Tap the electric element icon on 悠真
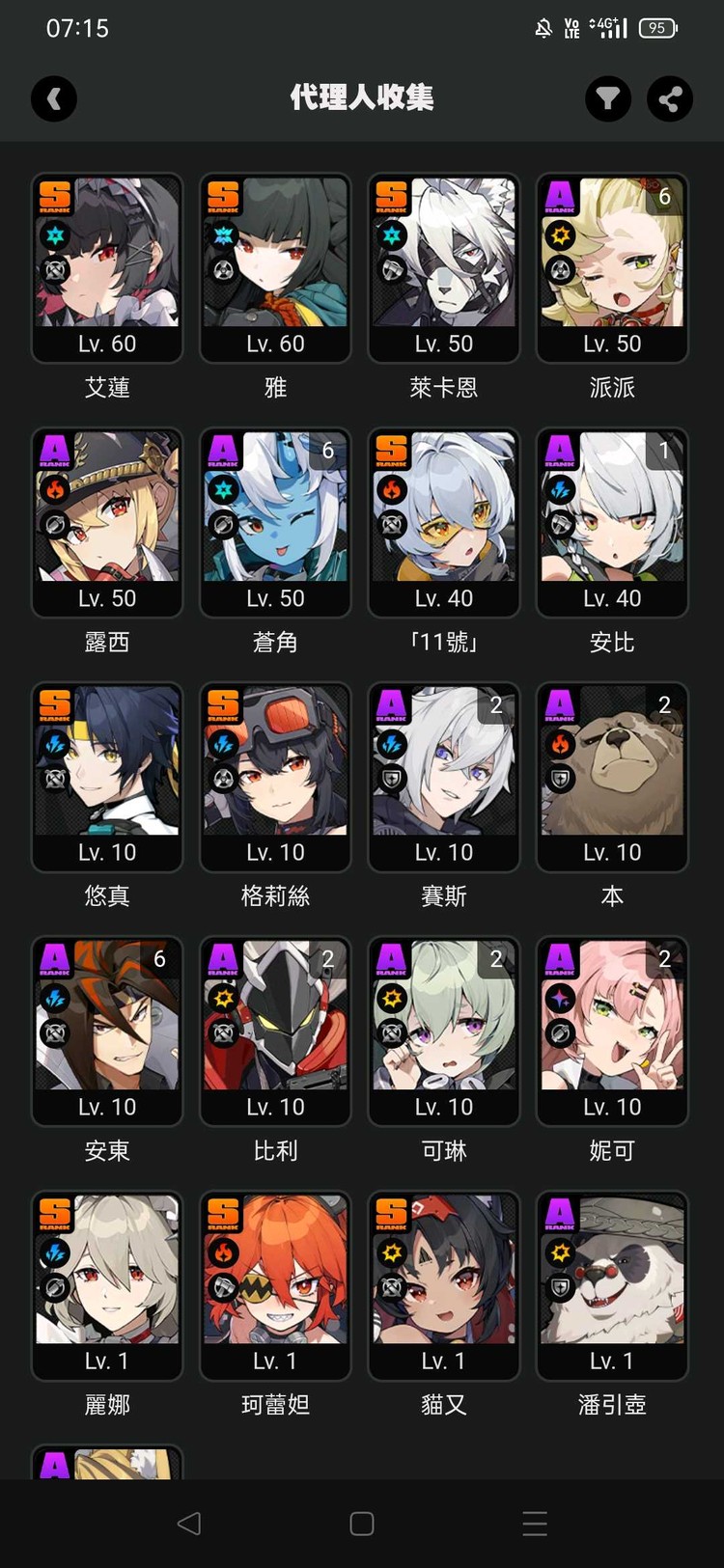Viewport: 724px width, 1568px height. point(55,744)
